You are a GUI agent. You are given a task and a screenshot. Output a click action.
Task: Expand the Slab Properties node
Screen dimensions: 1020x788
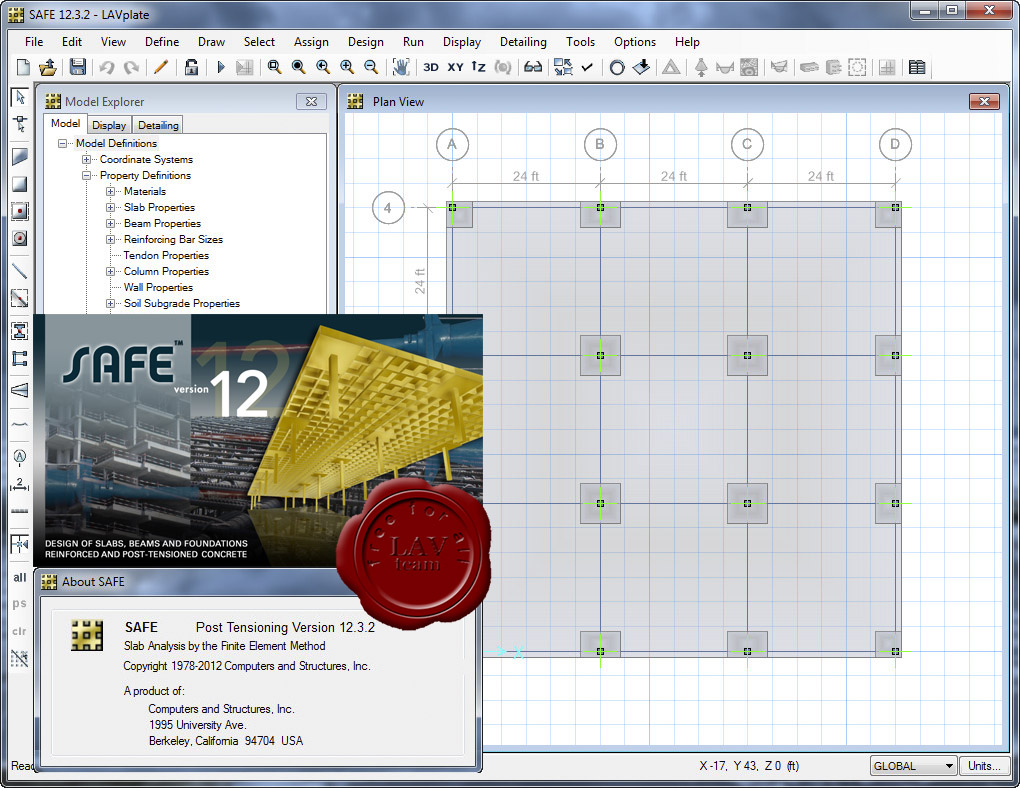[x=110, y=208]
